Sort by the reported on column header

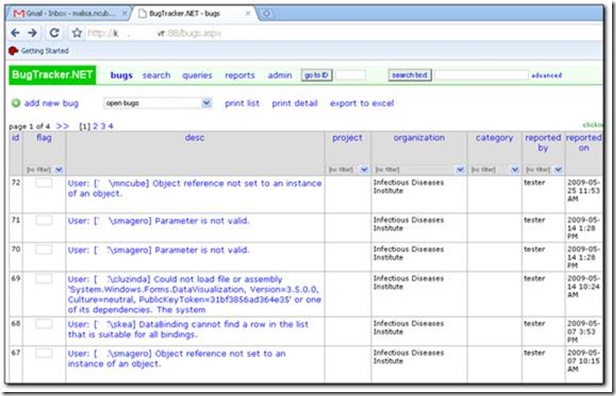click(x=583, y=143)
